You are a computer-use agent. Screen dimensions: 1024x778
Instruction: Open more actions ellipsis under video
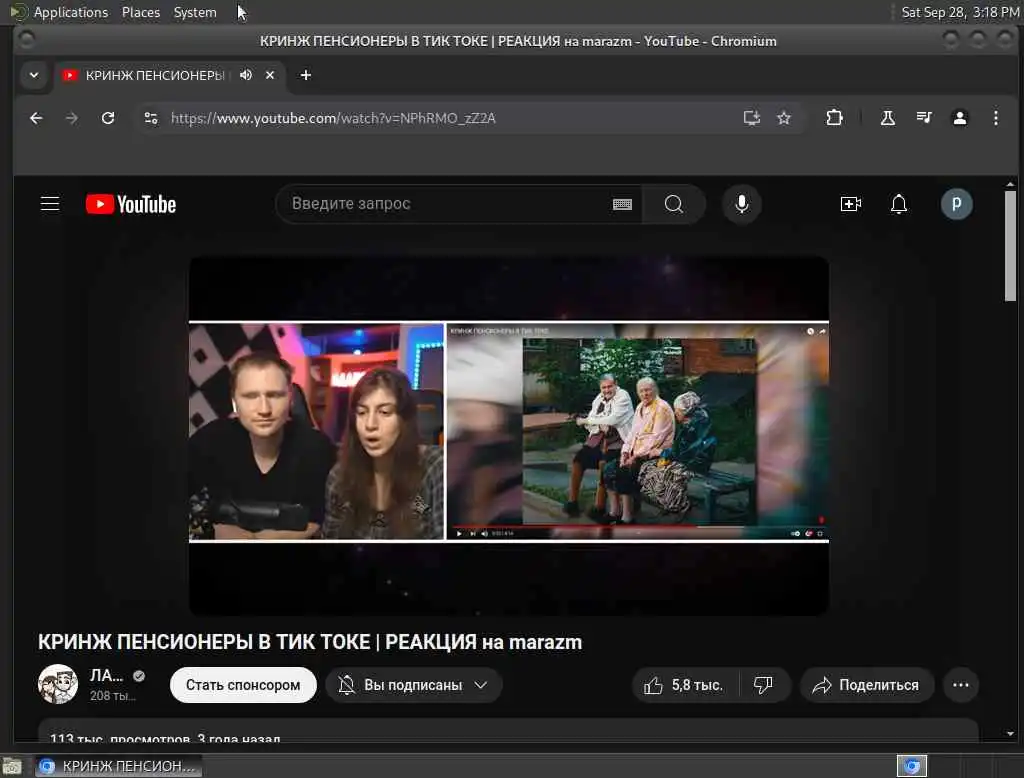(x=961, y=685)
